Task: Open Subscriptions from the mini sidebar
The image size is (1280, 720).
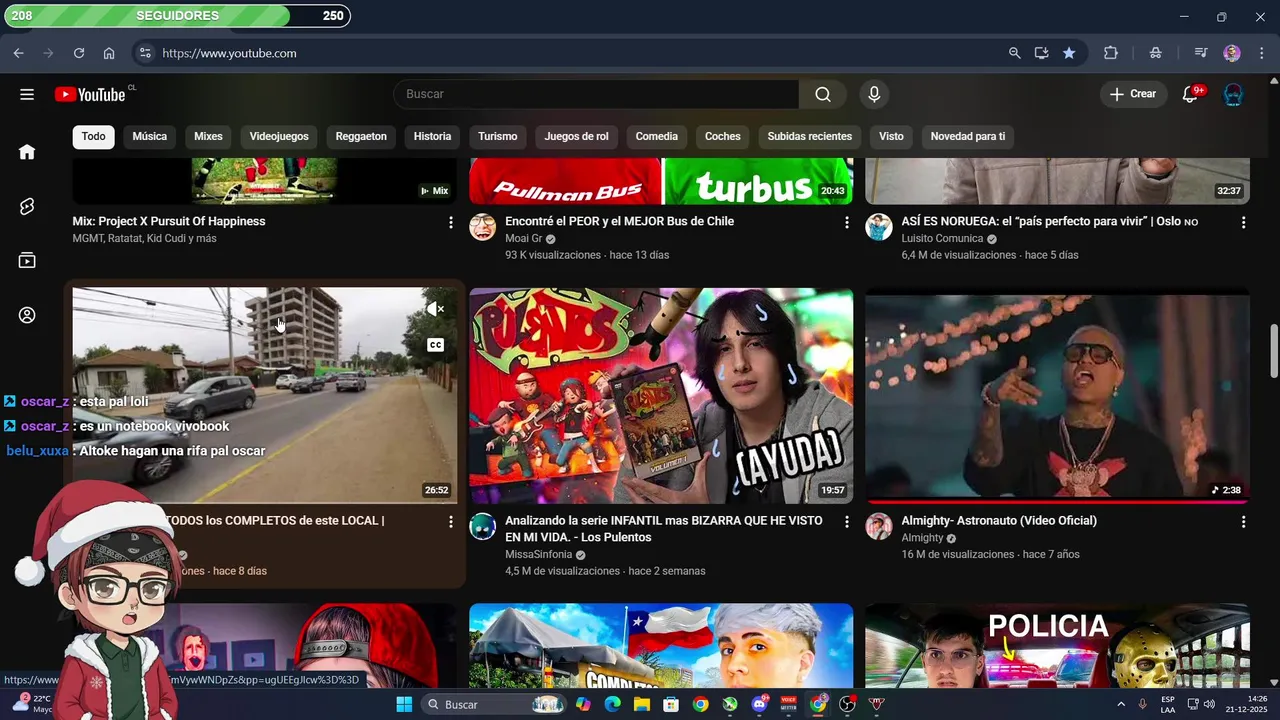Action: pos(27,261)
